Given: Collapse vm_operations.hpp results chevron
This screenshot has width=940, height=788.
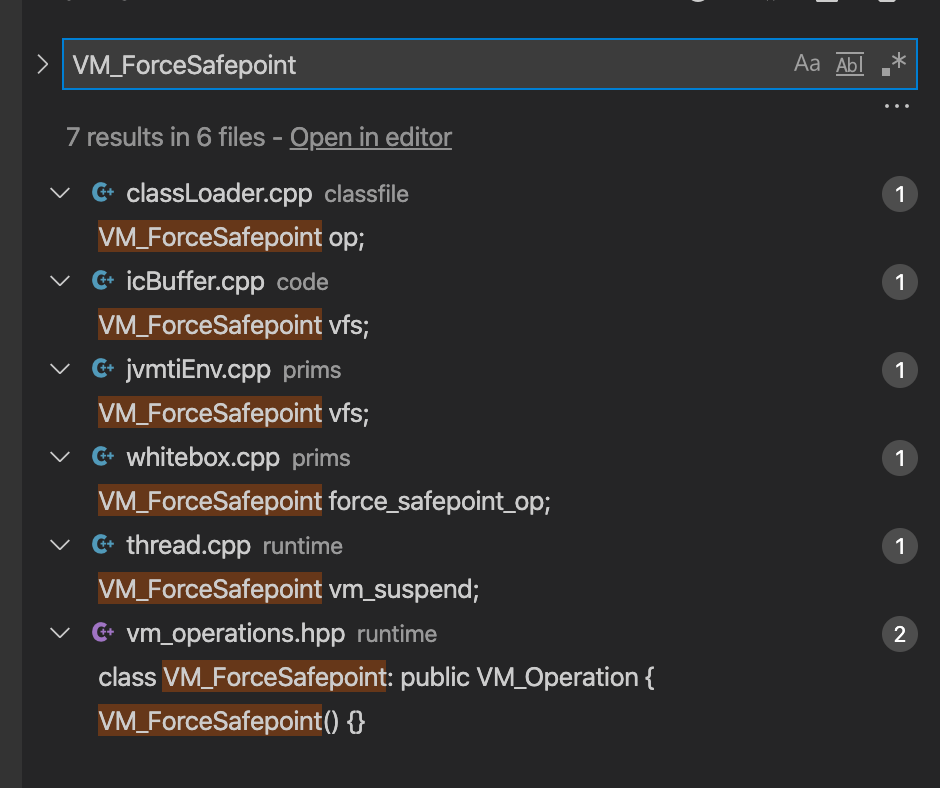Looking at the screenshot, I should pos(60,634).
